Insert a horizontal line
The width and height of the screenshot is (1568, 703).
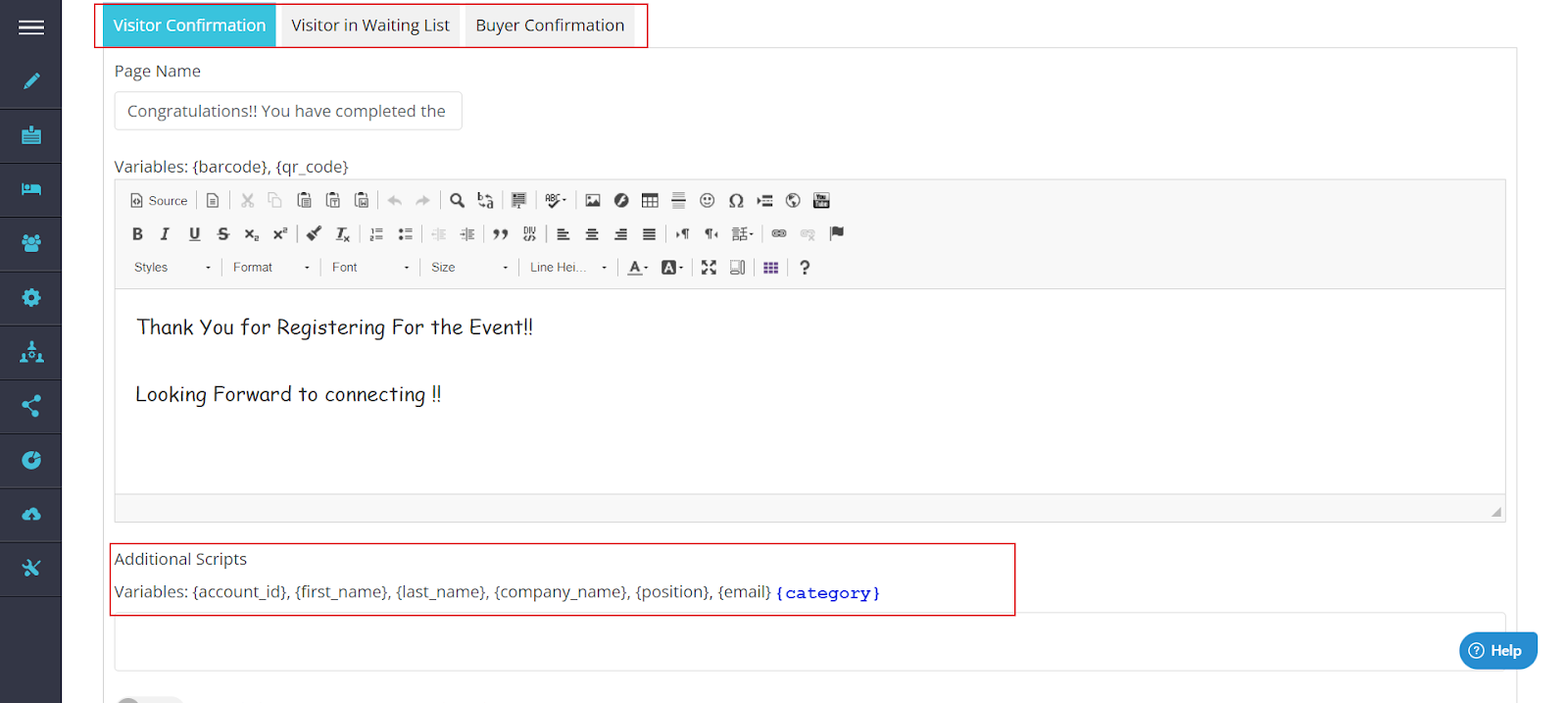coord(678,200)
